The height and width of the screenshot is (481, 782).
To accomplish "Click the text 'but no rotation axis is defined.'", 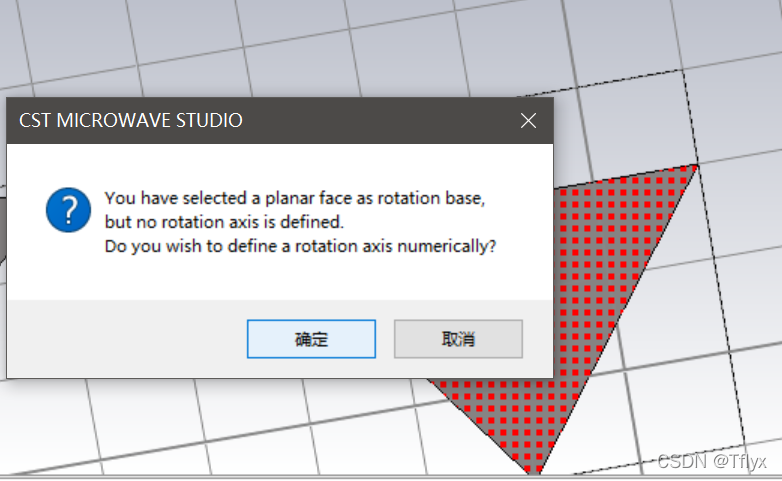I will [224, 222].
